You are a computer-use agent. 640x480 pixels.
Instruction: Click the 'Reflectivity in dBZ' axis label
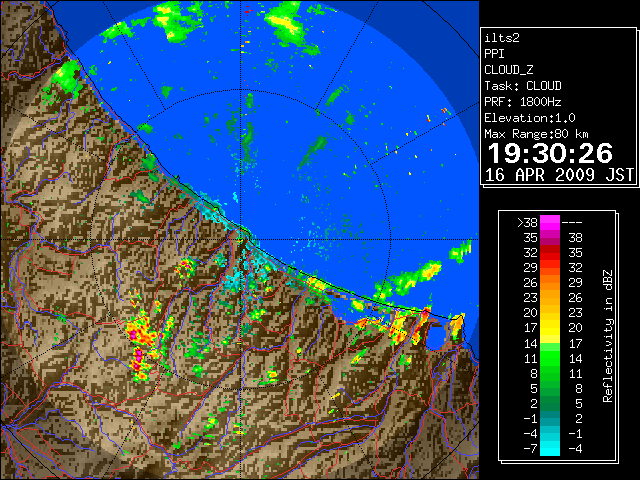[608, 336]
